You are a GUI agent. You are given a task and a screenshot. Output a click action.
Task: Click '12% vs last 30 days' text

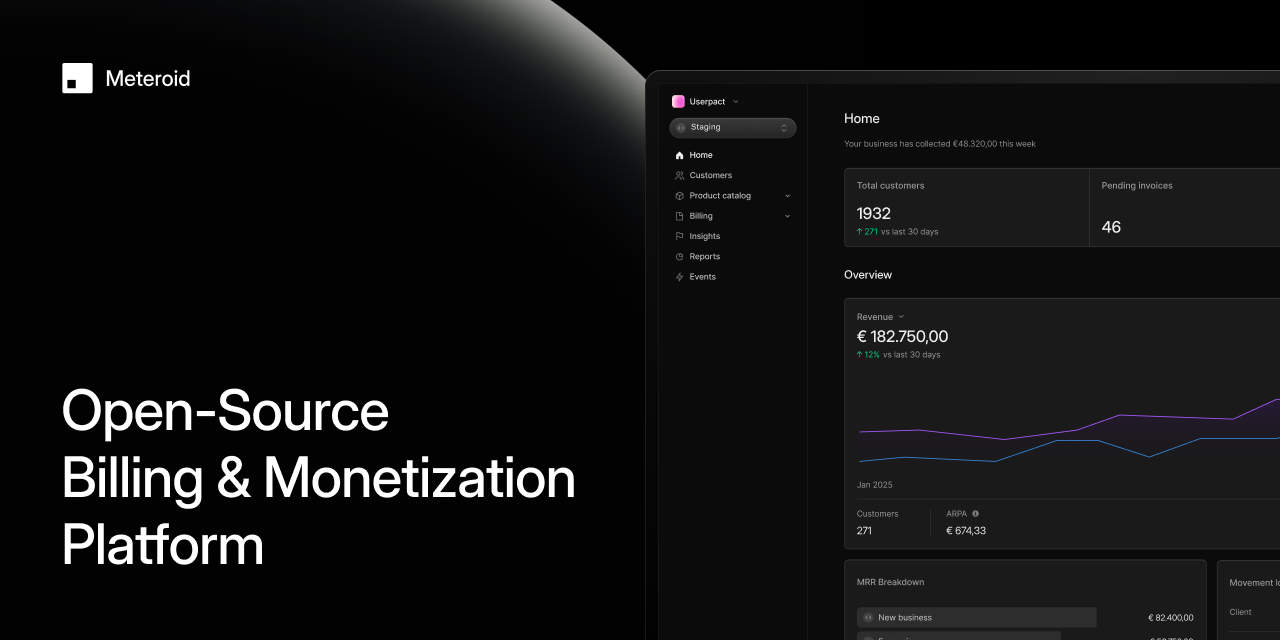click(x=903, y=355)
